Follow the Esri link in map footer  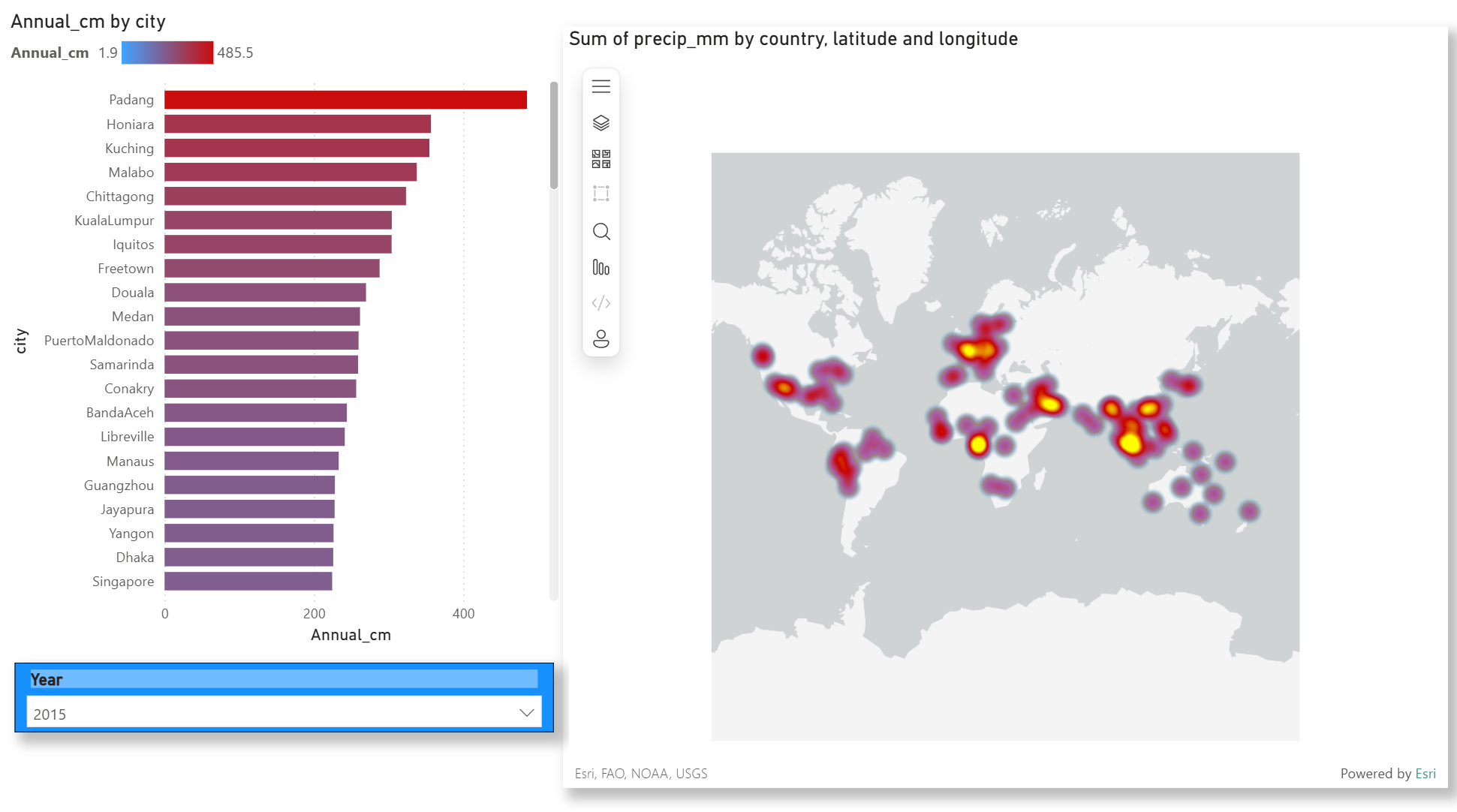coord(1425,774)
